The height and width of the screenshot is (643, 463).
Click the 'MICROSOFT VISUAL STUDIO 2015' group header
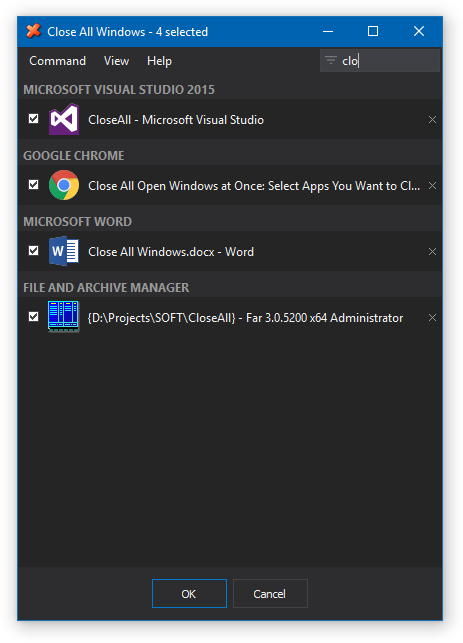click(119, 90)
